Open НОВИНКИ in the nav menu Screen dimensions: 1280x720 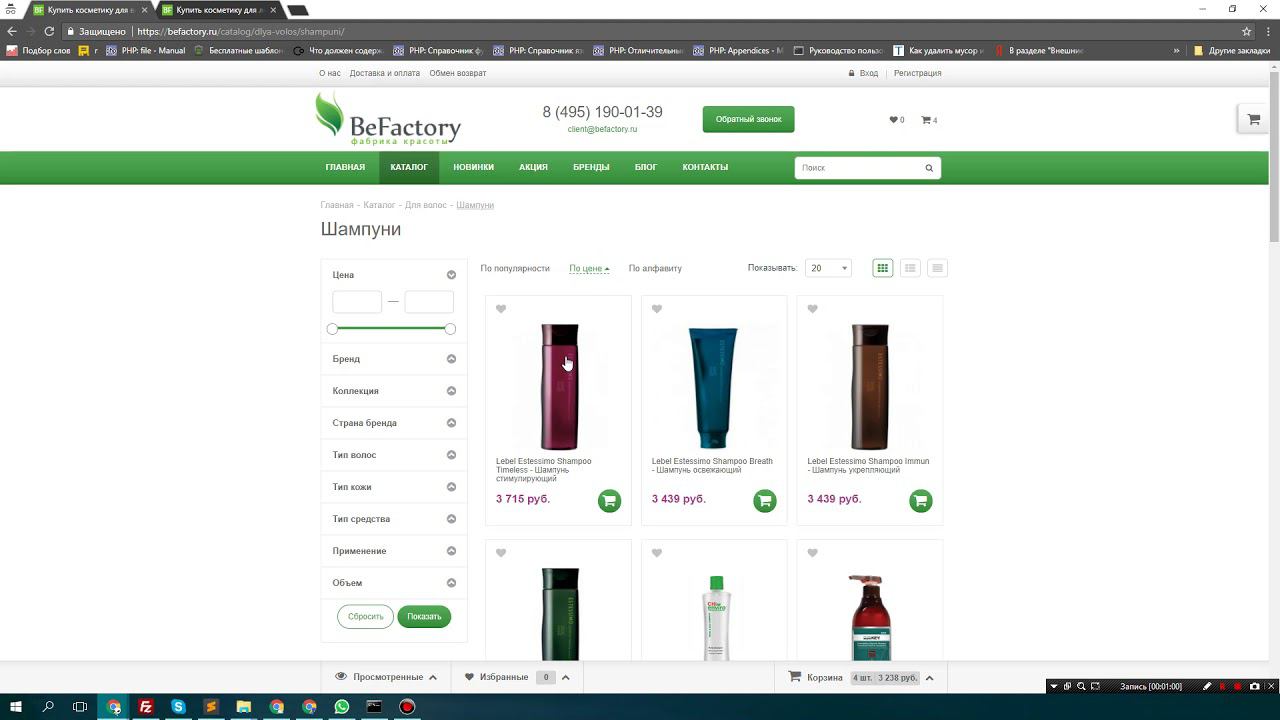point(473,168)
